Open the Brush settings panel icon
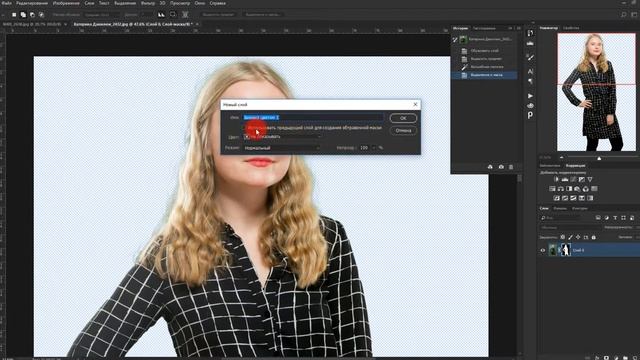 [530, 58]
